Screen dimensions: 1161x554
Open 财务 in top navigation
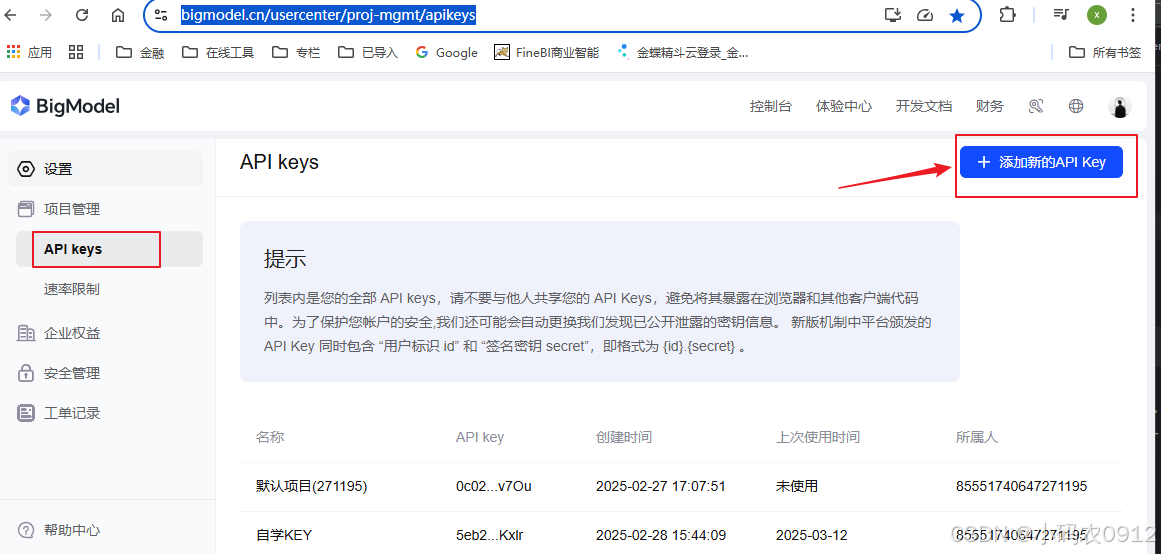990,106
